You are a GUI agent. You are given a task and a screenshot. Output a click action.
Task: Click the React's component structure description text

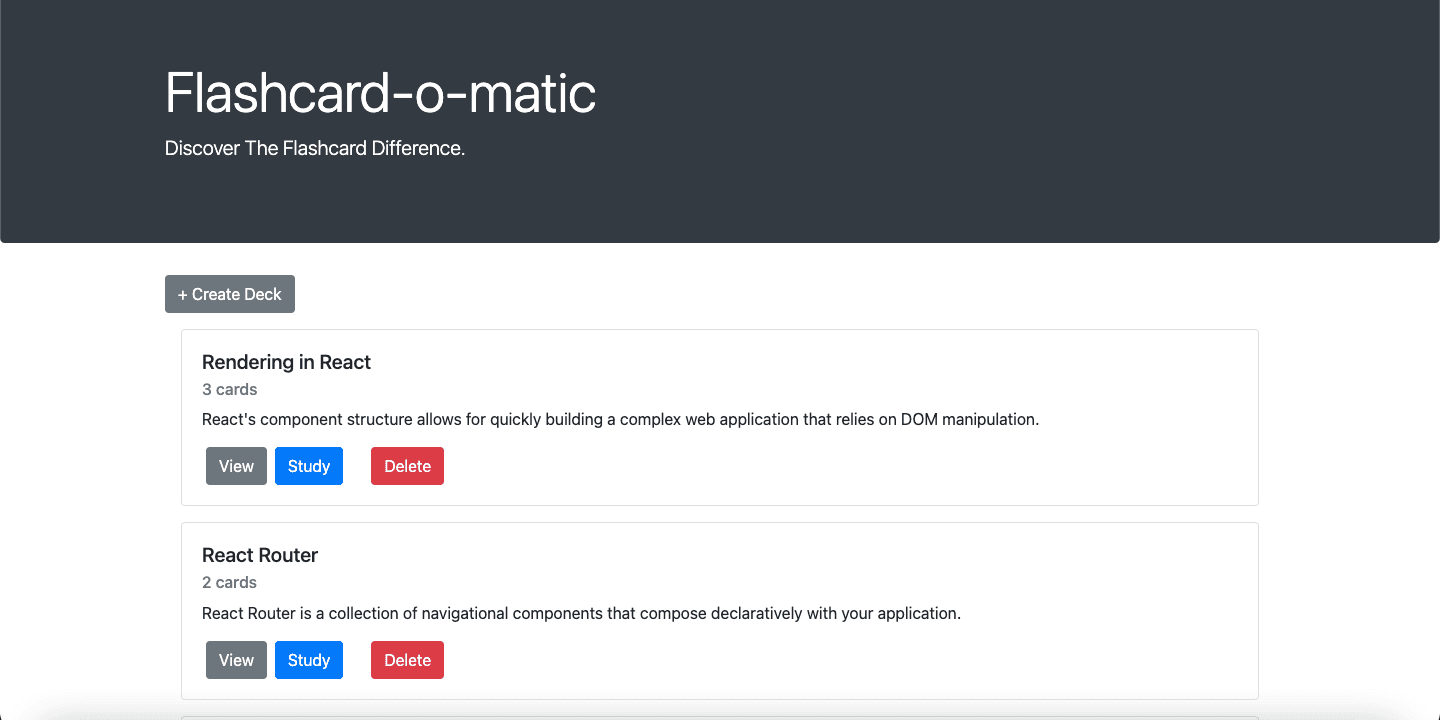pyautogui.click(x=620, y=419)
